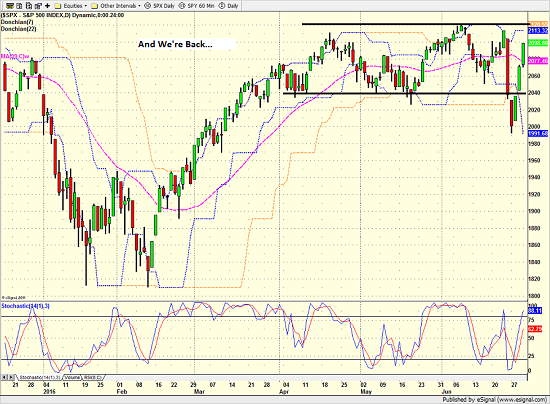Click the save page icon in the toolbar
The image size is (550, 404).
[x=29, y=6]
